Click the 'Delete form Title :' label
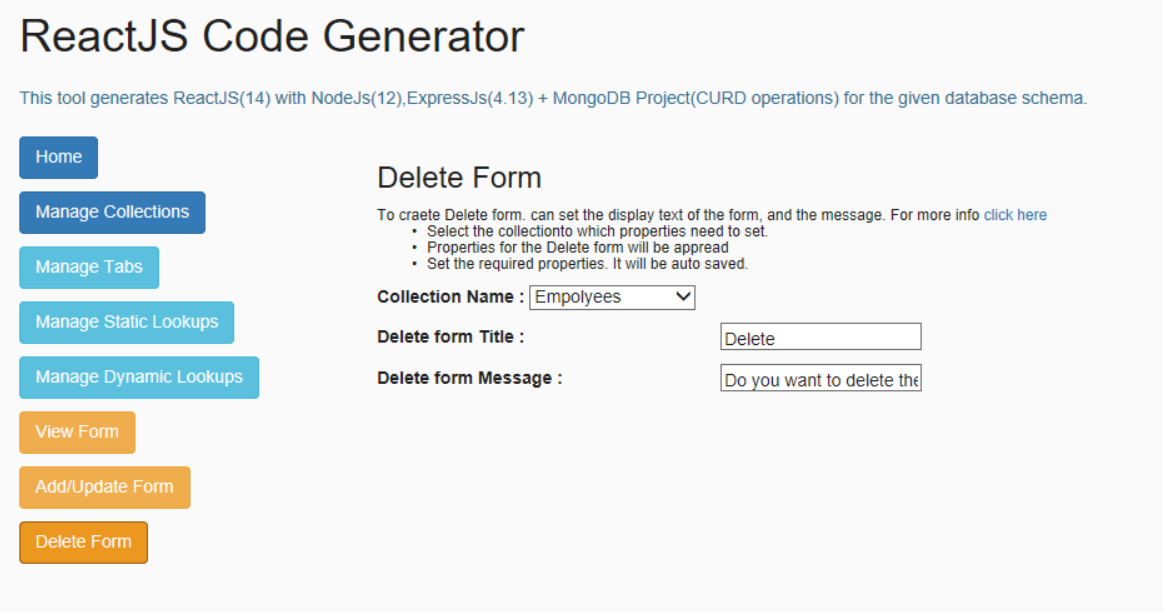This screenshot has height=612, width=1163. tap(451, 337)
